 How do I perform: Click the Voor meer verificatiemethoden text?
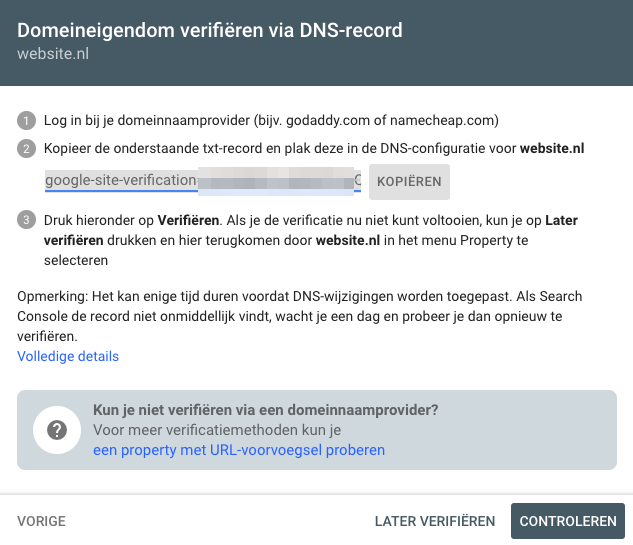coord(217,430)
